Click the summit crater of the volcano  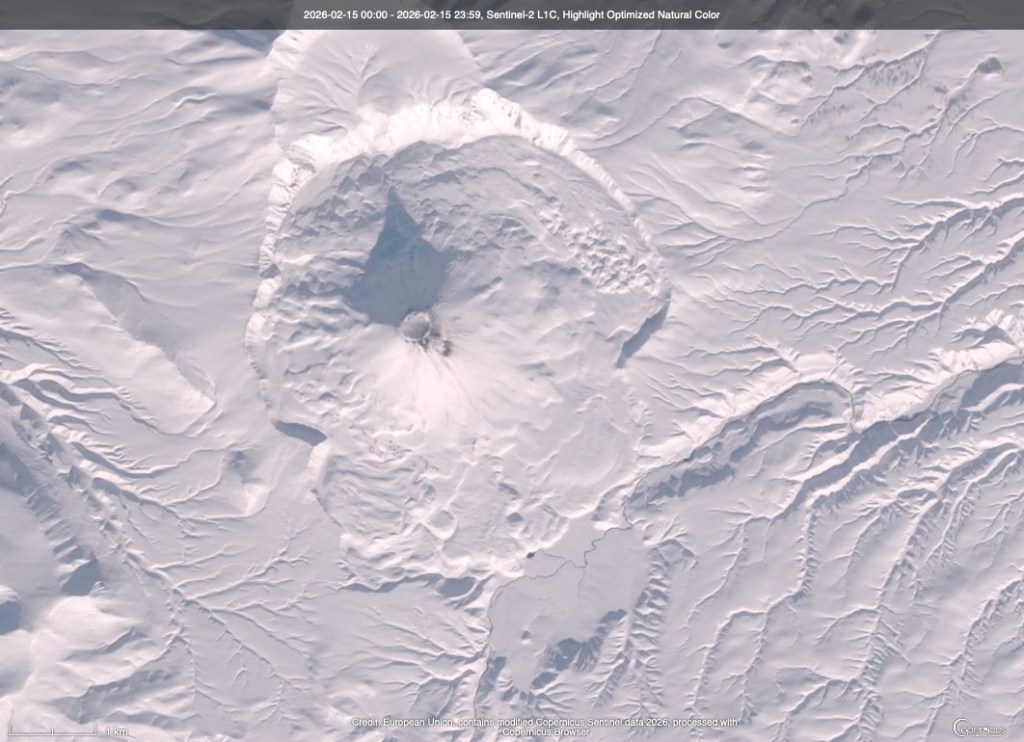coord(416,326)
